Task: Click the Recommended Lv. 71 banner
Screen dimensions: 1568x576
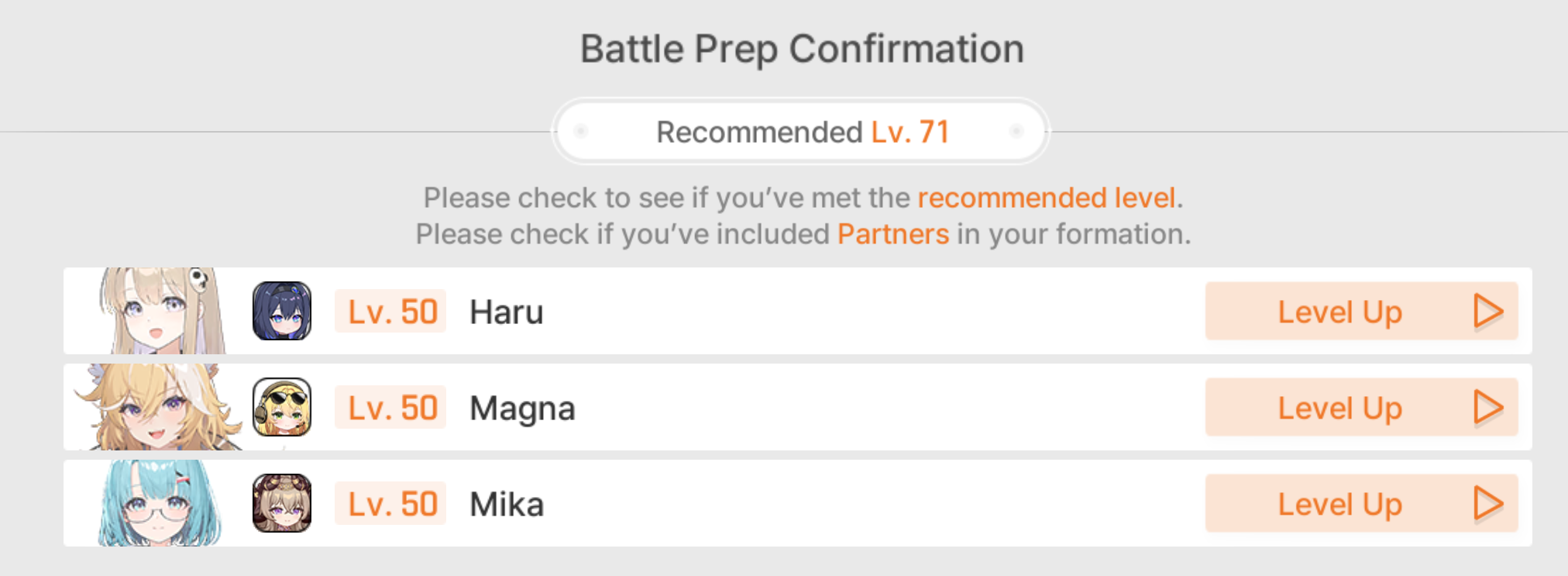Action: click(801, 132)
